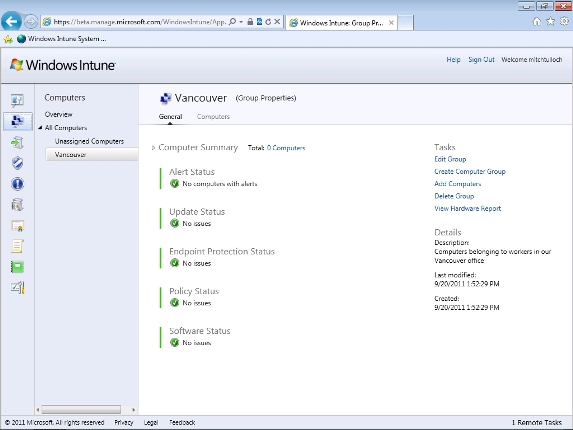Open Administration tools icon in sidebar

pos(17,288)
